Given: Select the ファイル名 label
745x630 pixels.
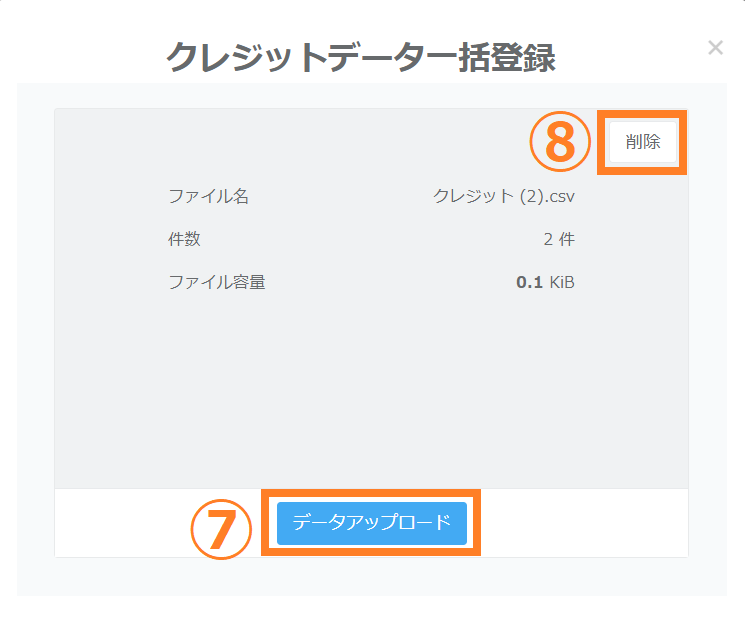Looking at the screenshot, I should coord(208,196).
